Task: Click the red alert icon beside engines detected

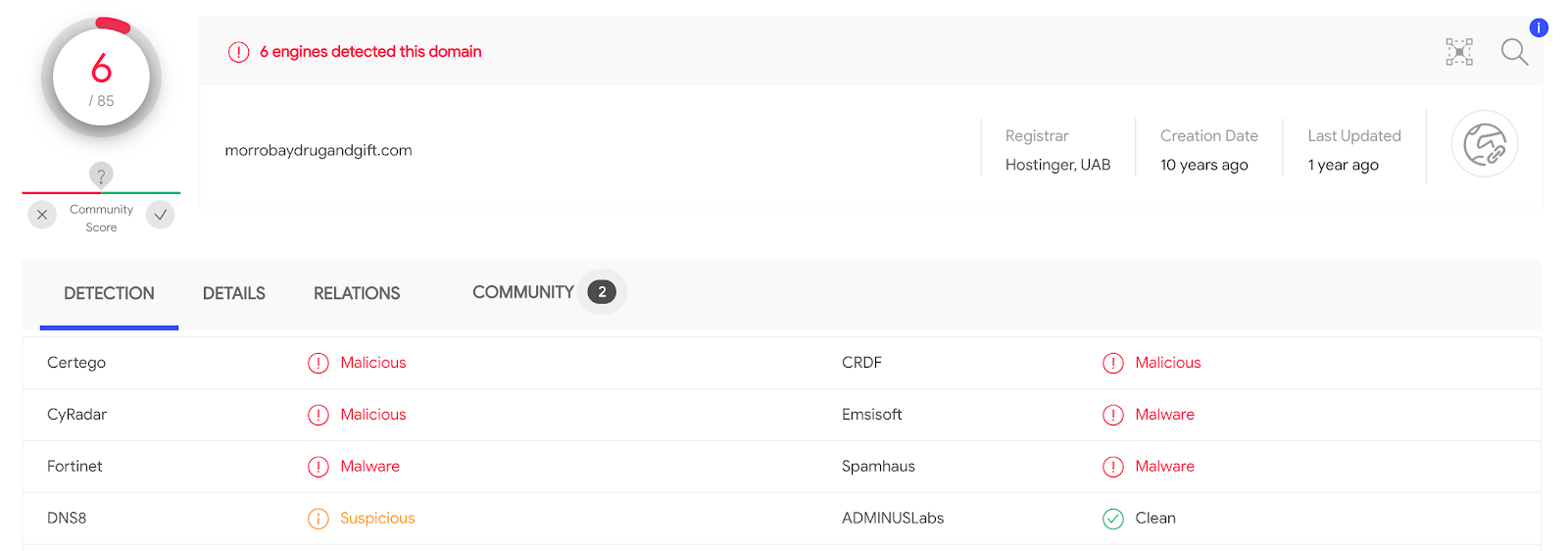Action: [x=239, y=52]
